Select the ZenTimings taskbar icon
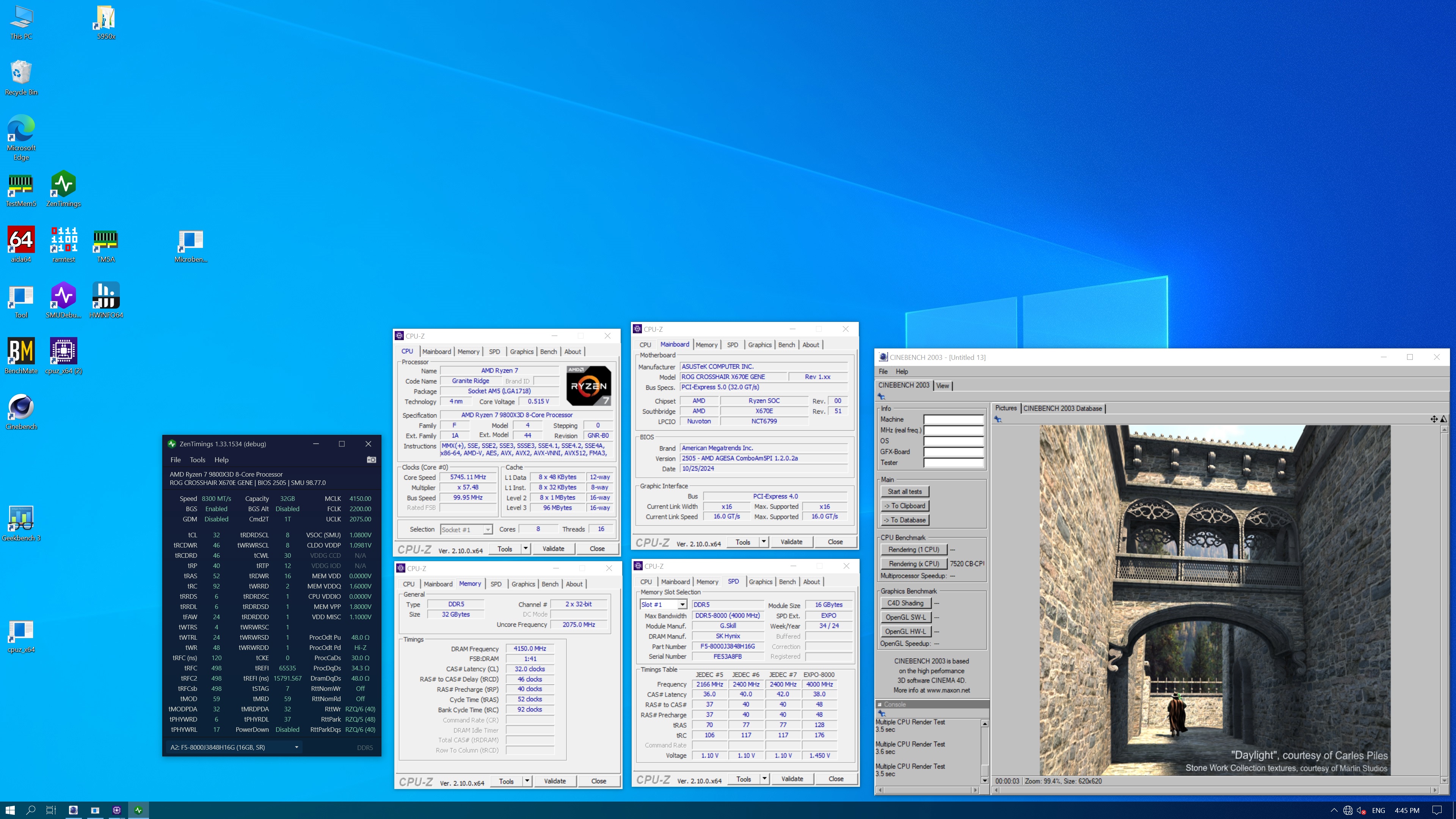 coord(138,810)
